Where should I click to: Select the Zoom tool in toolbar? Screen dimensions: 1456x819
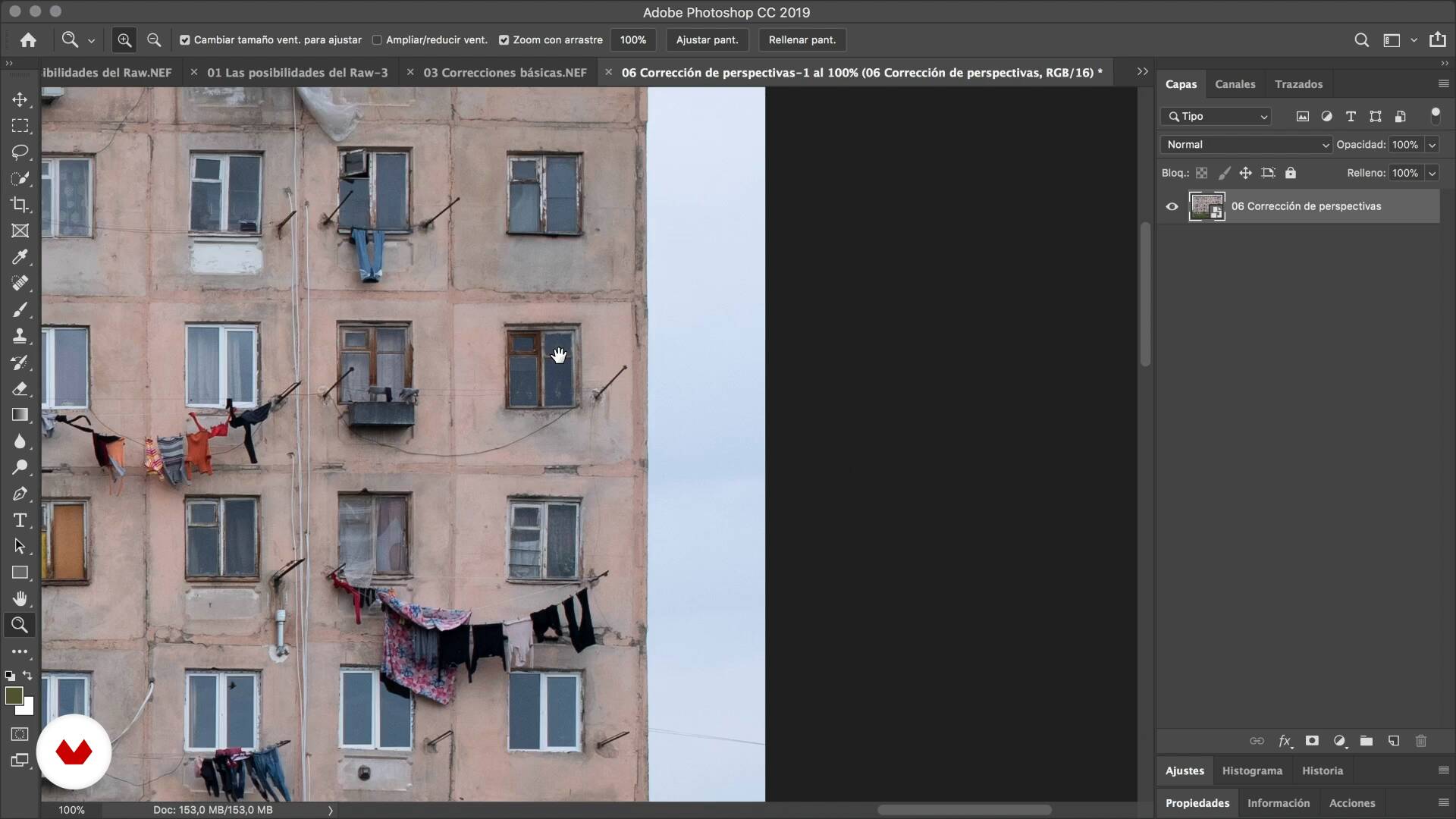pos(20,625)
